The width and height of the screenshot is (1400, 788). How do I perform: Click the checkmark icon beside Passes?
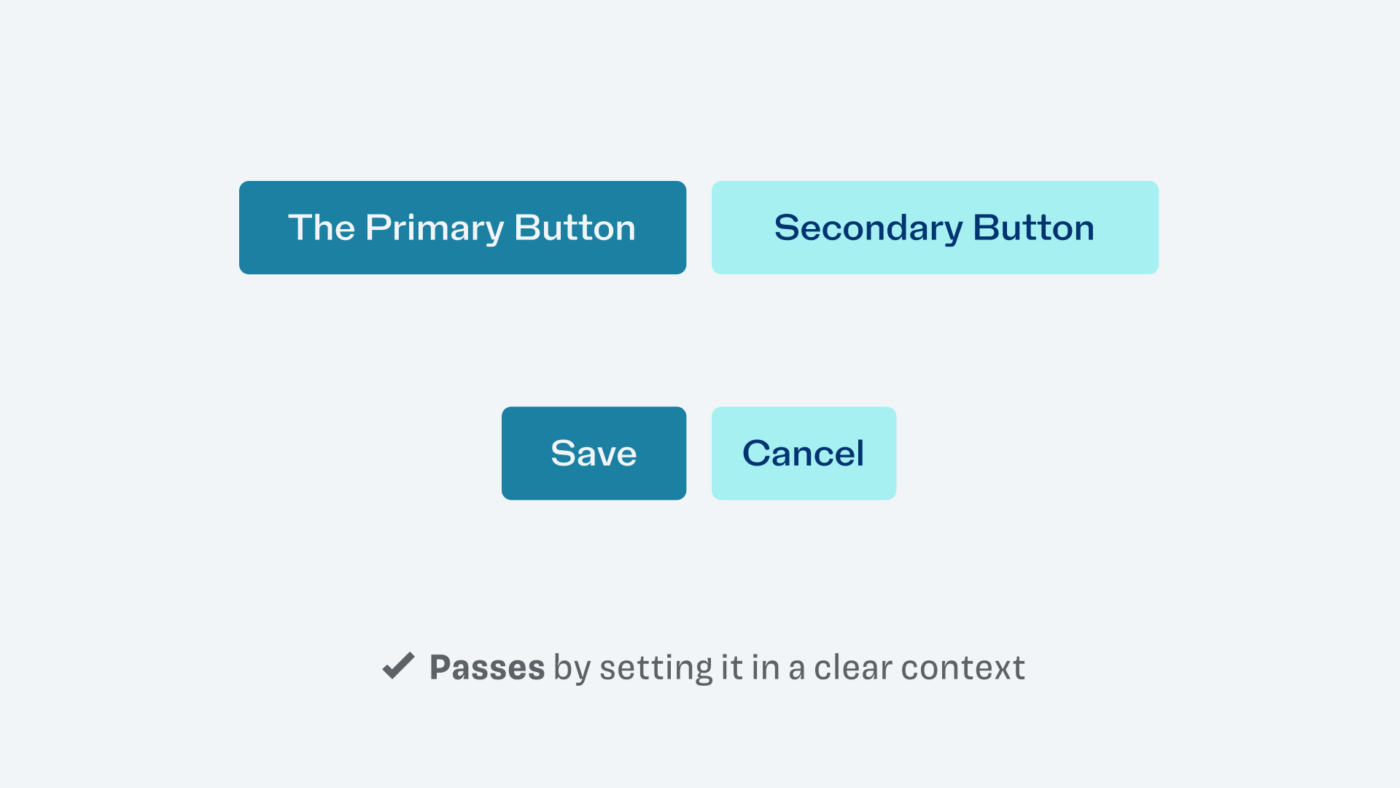tap(398, 666)
